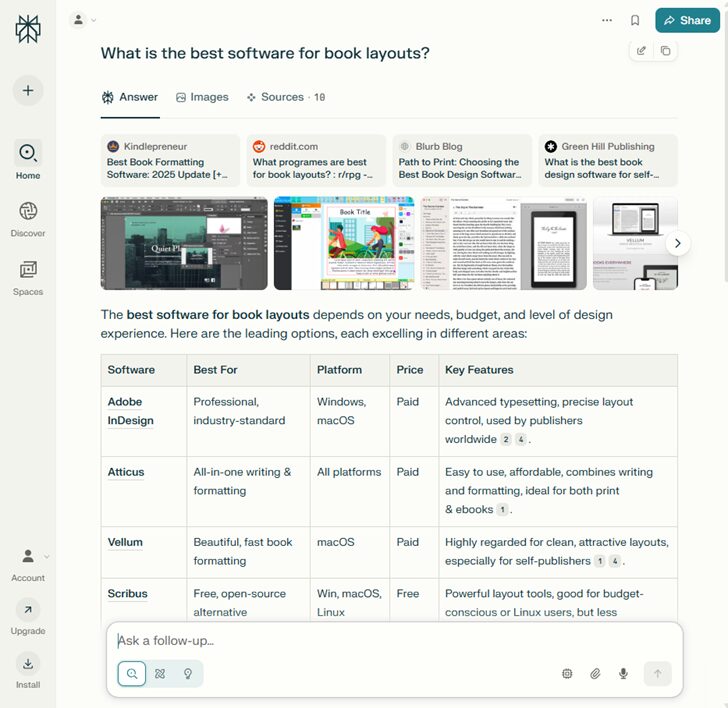
Task: Click the Ask a follow-up input field
Action: pyautogui.click(x=394, y=641)
